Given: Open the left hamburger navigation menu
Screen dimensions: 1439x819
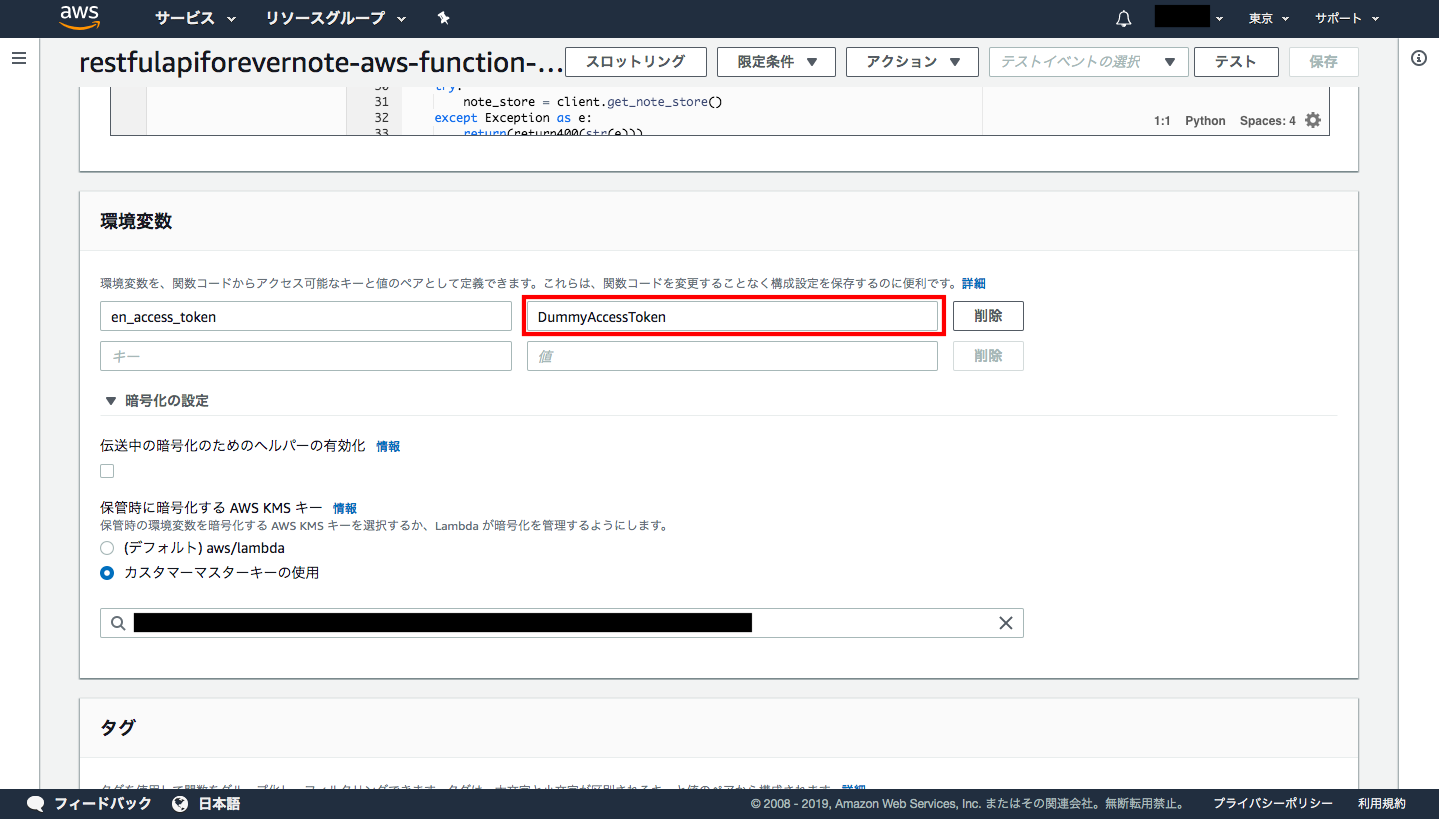Looking at the screenshot, I should pos(19,59).
